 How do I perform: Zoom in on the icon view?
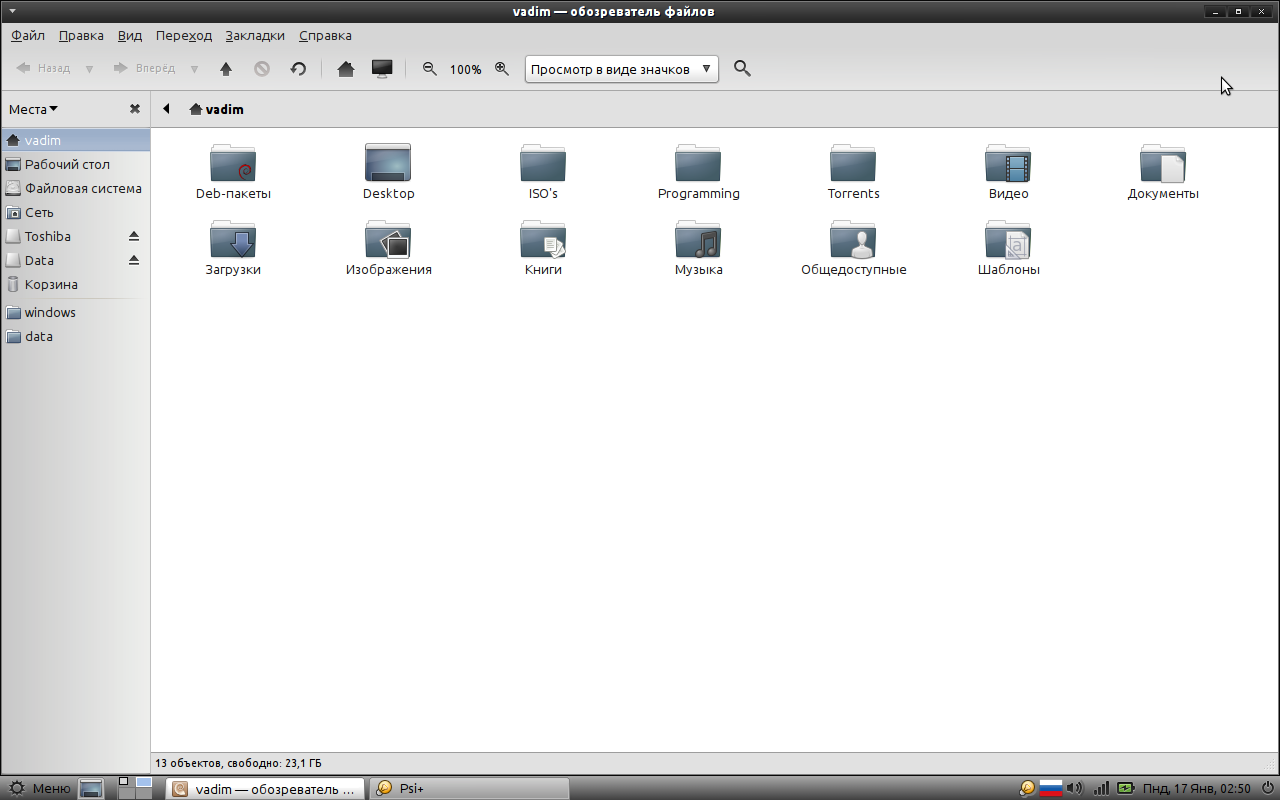(502, 69)
